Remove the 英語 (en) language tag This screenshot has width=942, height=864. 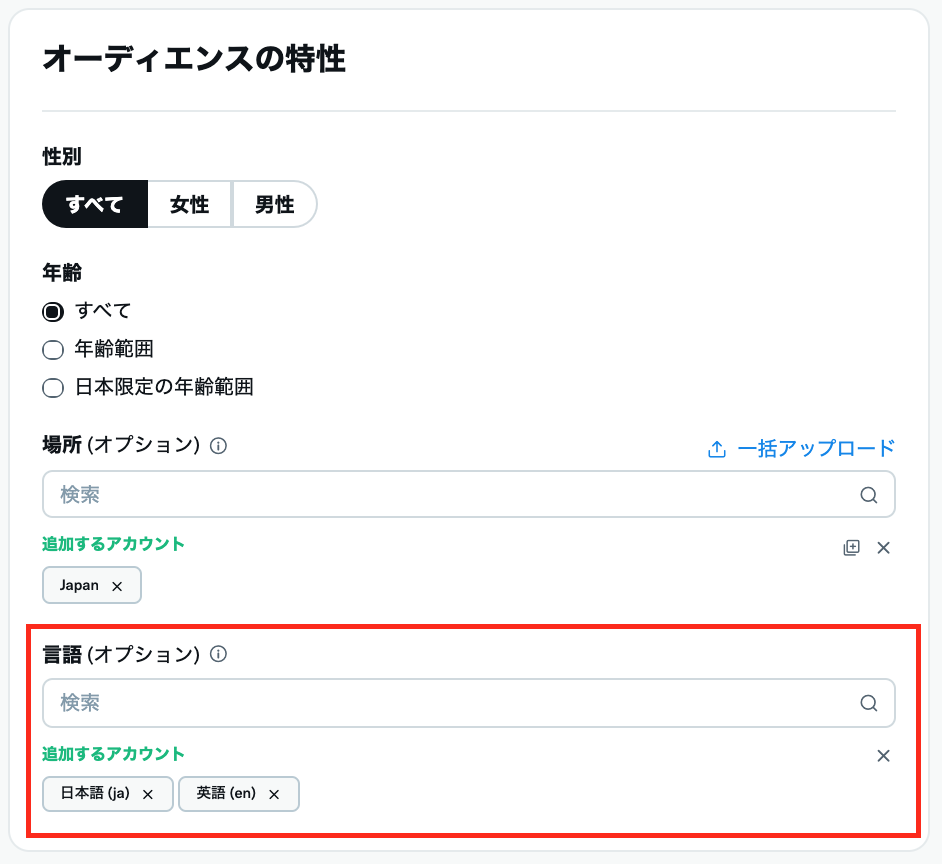(x=274, y=794)
